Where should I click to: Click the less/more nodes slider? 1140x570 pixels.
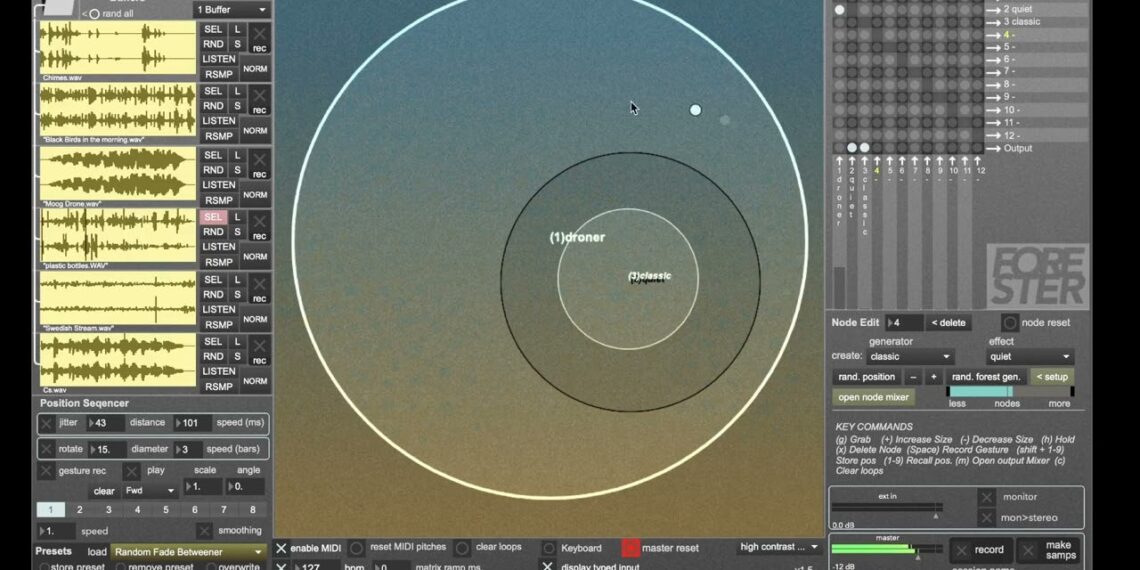(1009, 392)
